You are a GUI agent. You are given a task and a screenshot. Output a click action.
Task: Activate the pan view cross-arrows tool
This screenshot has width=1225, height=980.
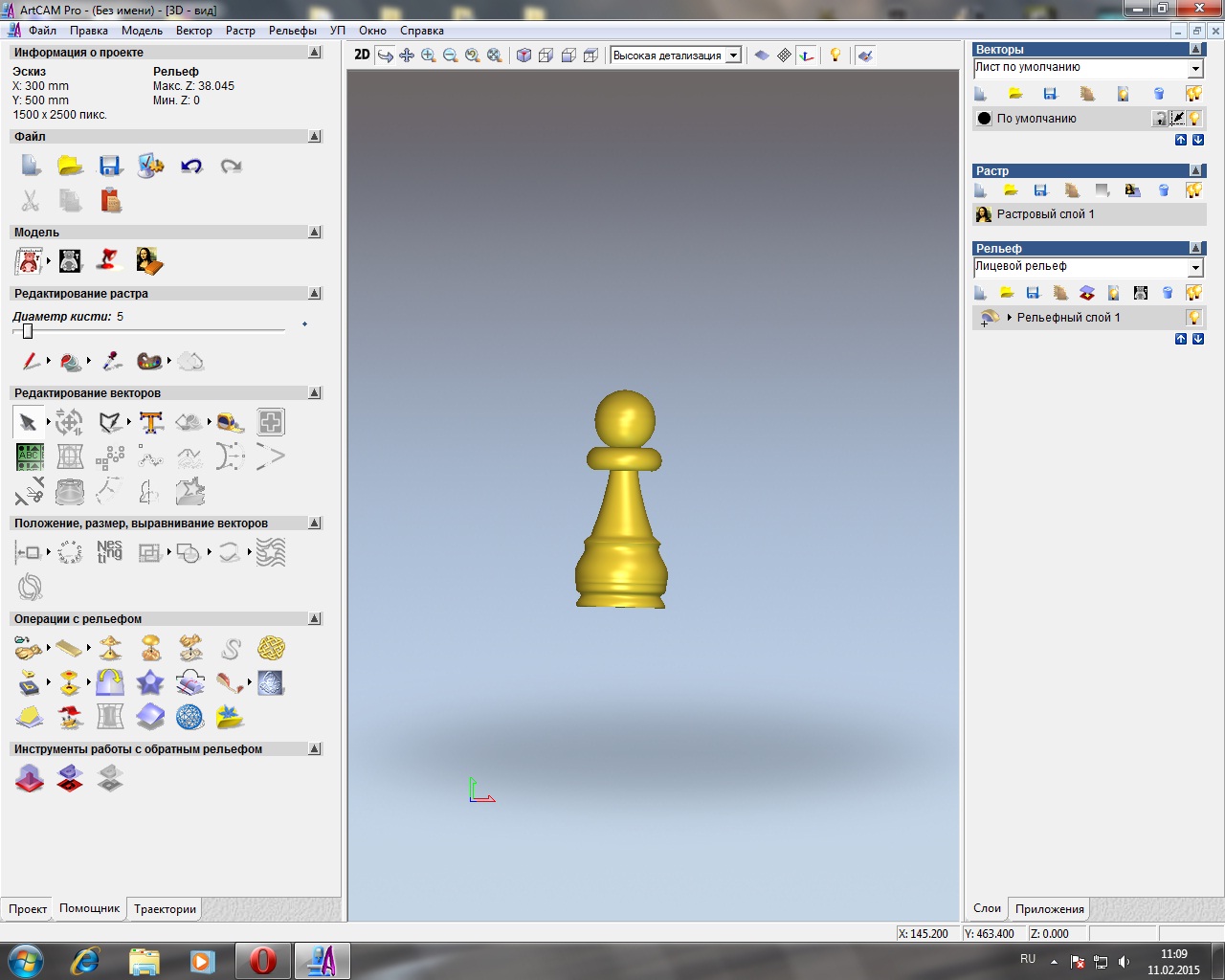coord(407,56)
